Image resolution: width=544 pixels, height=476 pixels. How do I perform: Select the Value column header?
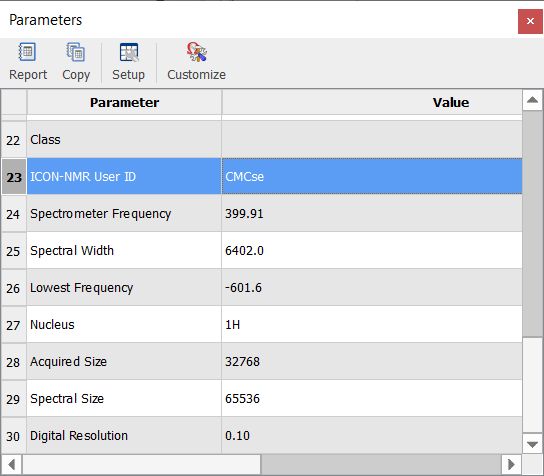tap(372, 102)
